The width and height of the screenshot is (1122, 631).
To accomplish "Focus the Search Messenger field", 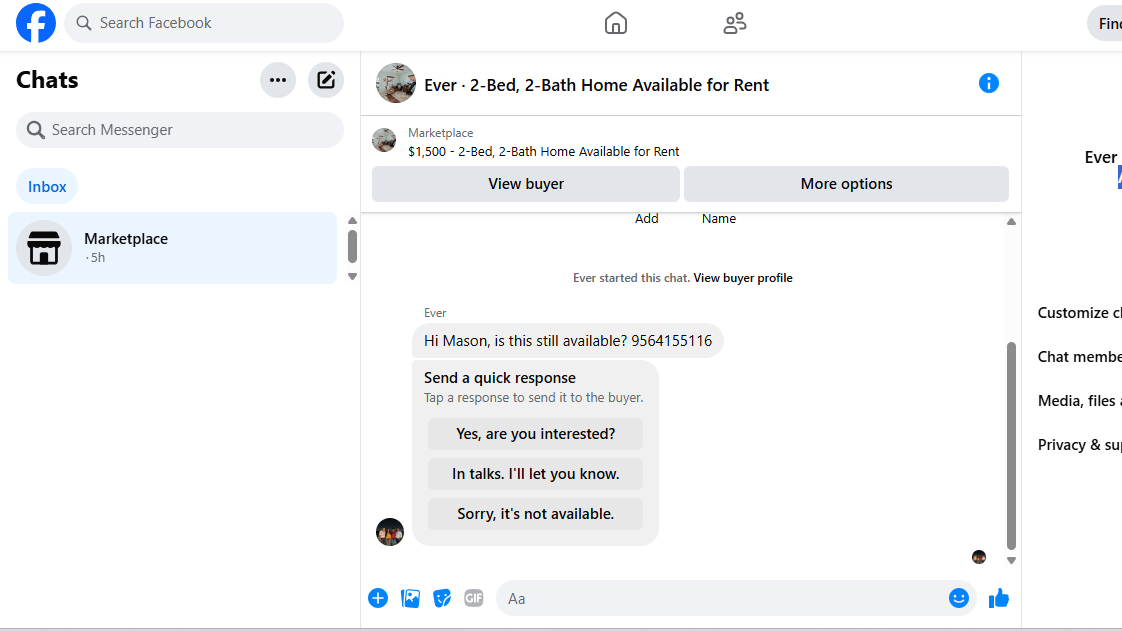I will [180, 129].
